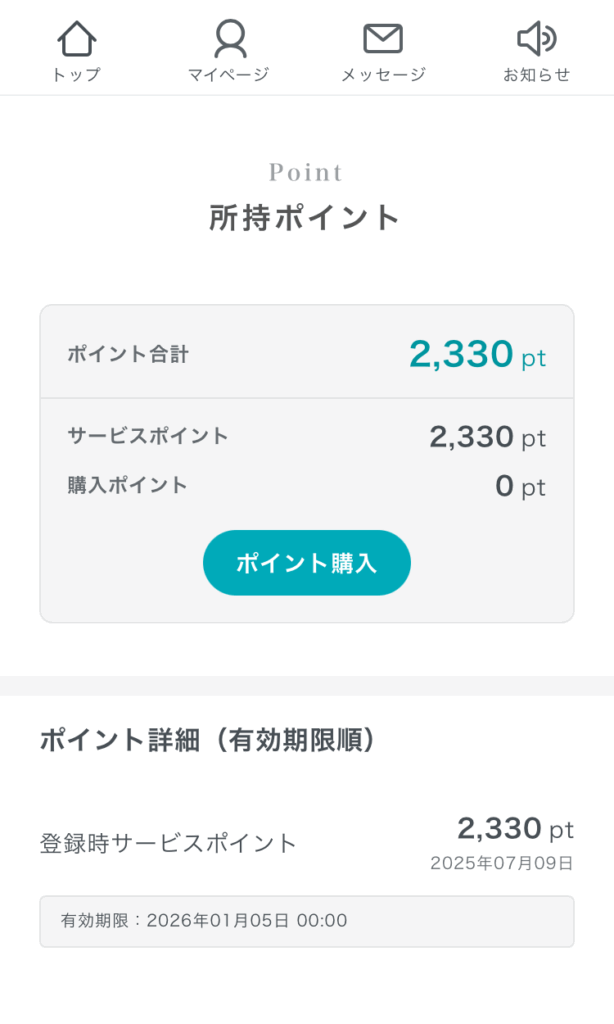Select the メッセージ tab label
This screenshot has height=1024, width=614.
(383, 74)
